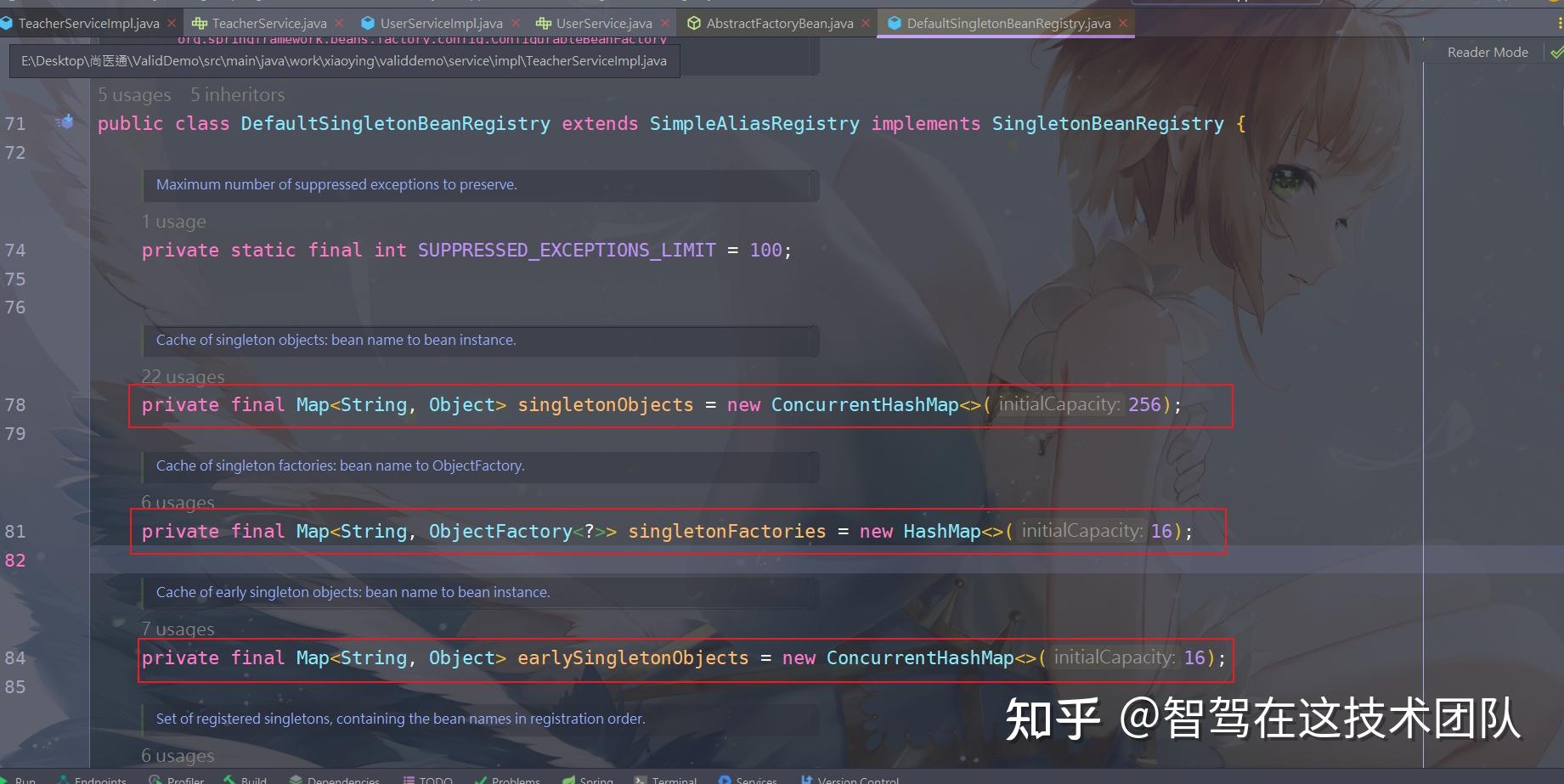Image resolution: width=1564 pixels, height=784 pixels.
Task: Open the Run tool window
Action: click(x=21, y=779)
